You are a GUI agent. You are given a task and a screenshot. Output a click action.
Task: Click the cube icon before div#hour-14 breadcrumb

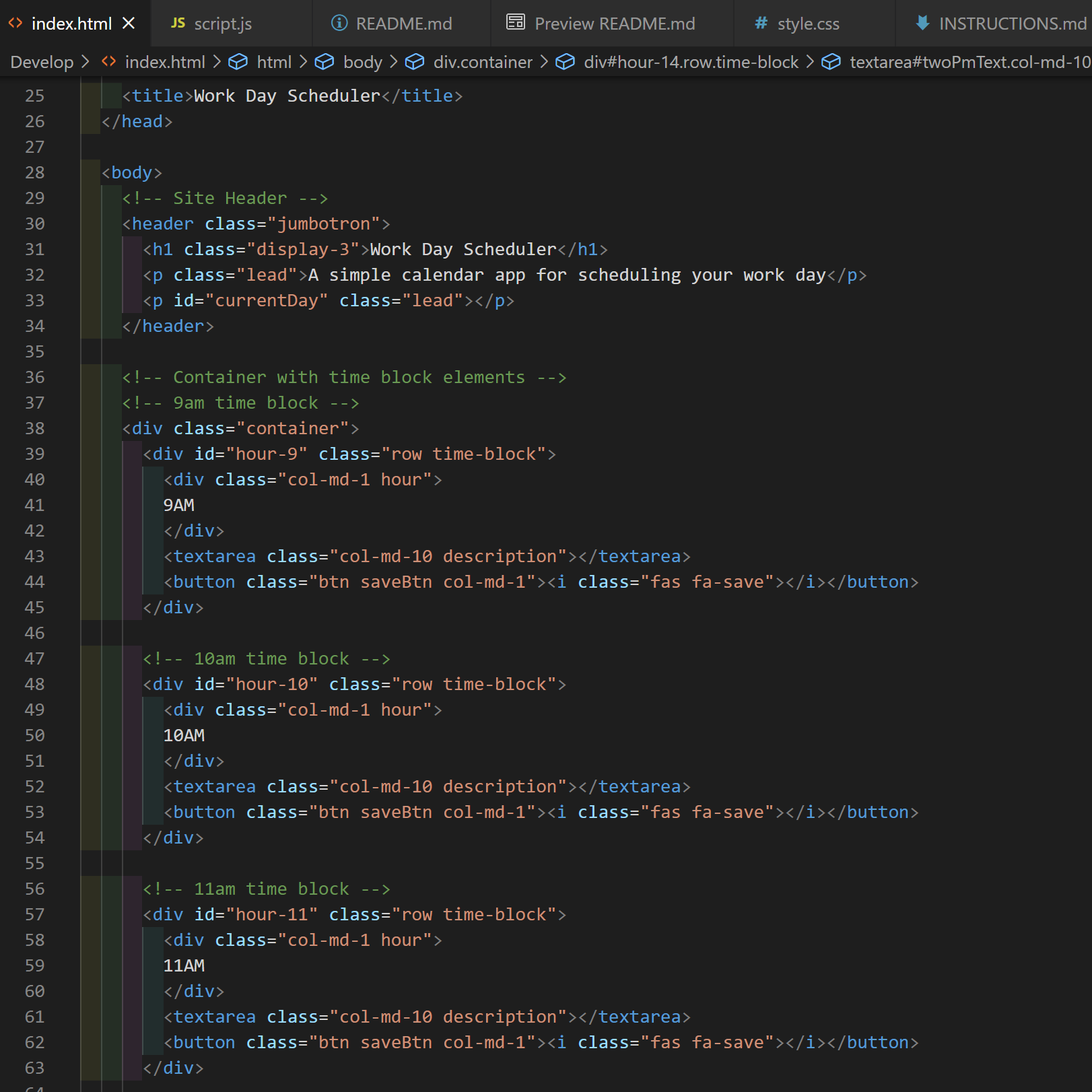point(565,62)
